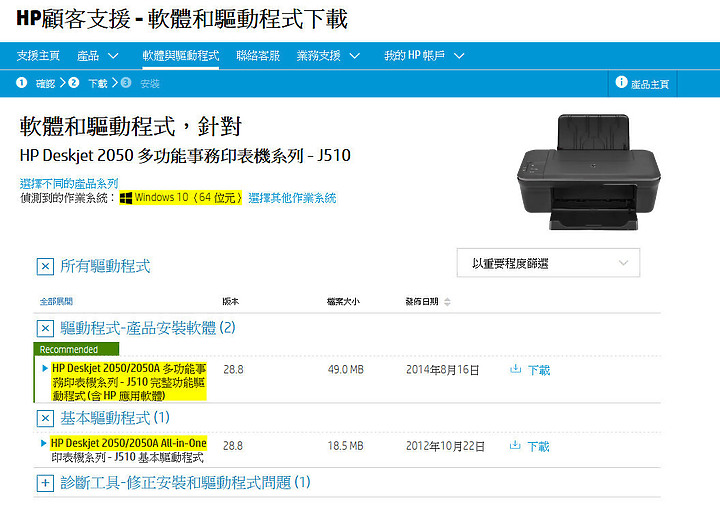720x530 pixels.
Task: Click the 18.5 MB file size
Action: coord(345,446)
